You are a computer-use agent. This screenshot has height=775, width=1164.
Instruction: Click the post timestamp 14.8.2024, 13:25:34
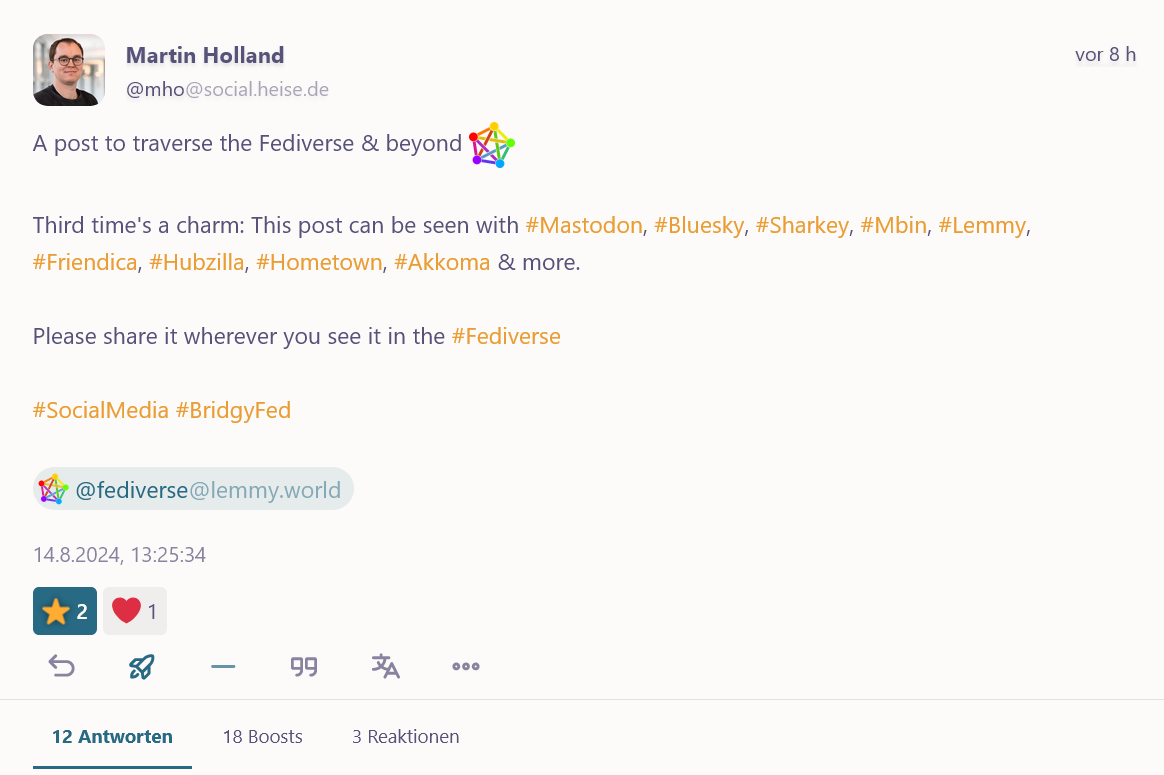pos(119,555)
